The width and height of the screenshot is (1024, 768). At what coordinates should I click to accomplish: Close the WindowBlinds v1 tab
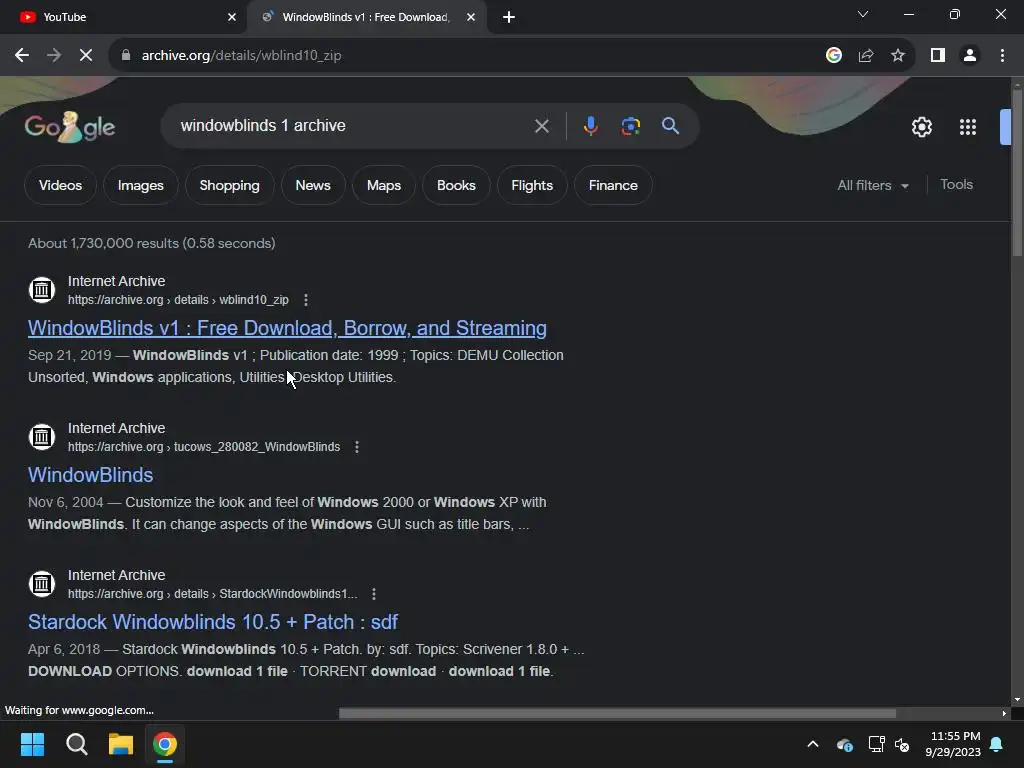[x=471, y=17]
